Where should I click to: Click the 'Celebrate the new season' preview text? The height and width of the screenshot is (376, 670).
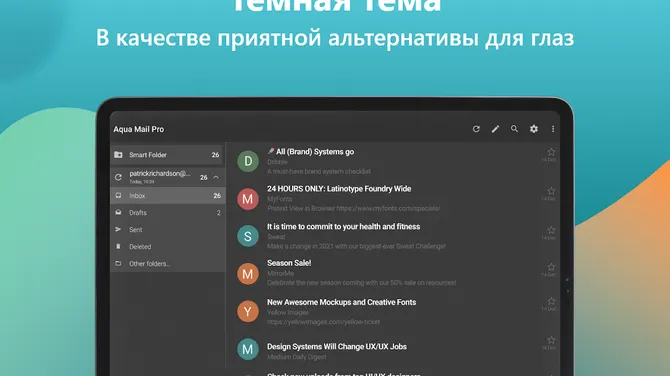coord(361,283)
